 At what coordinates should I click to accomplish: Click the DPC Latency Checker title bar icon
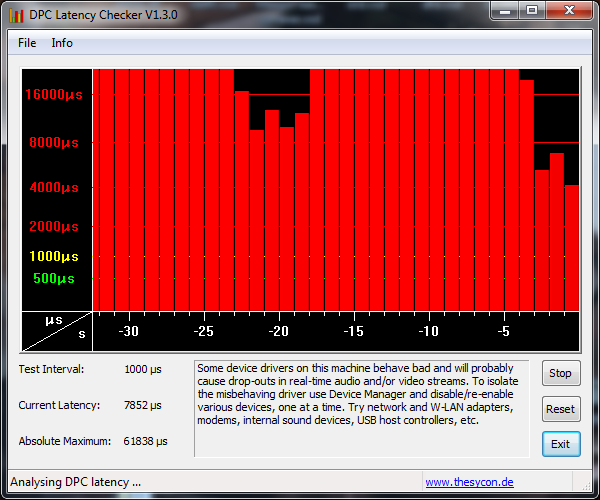(16, 15)
